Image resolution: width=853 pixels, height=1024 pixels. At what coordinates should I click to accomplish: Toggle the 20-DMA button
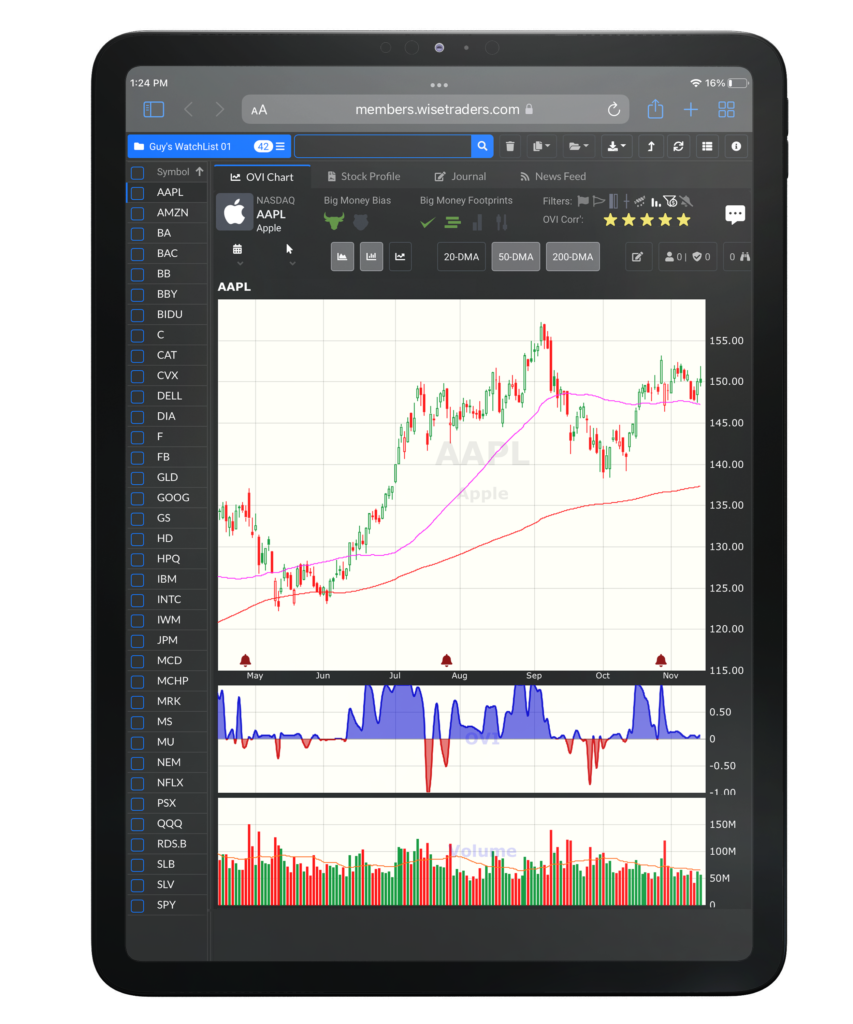pos(461,257)
